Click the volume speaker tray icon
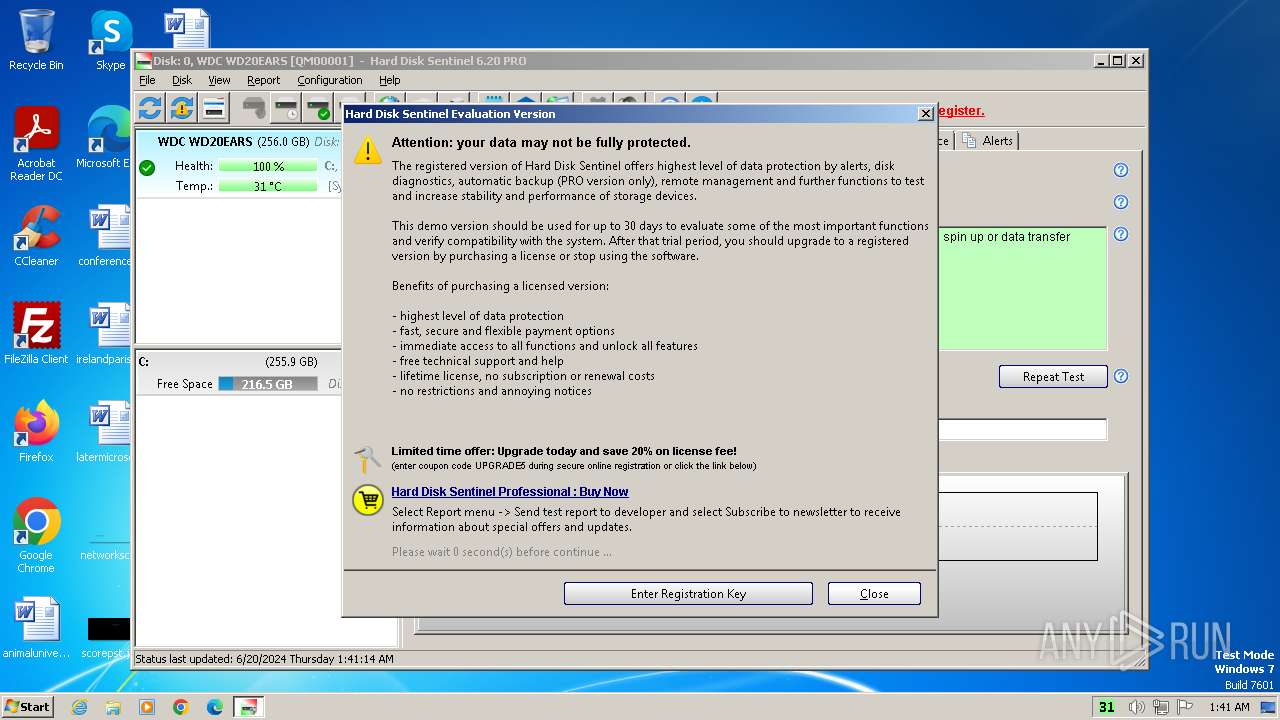This screenshot has height=720, width=1280. [1138, 707]
